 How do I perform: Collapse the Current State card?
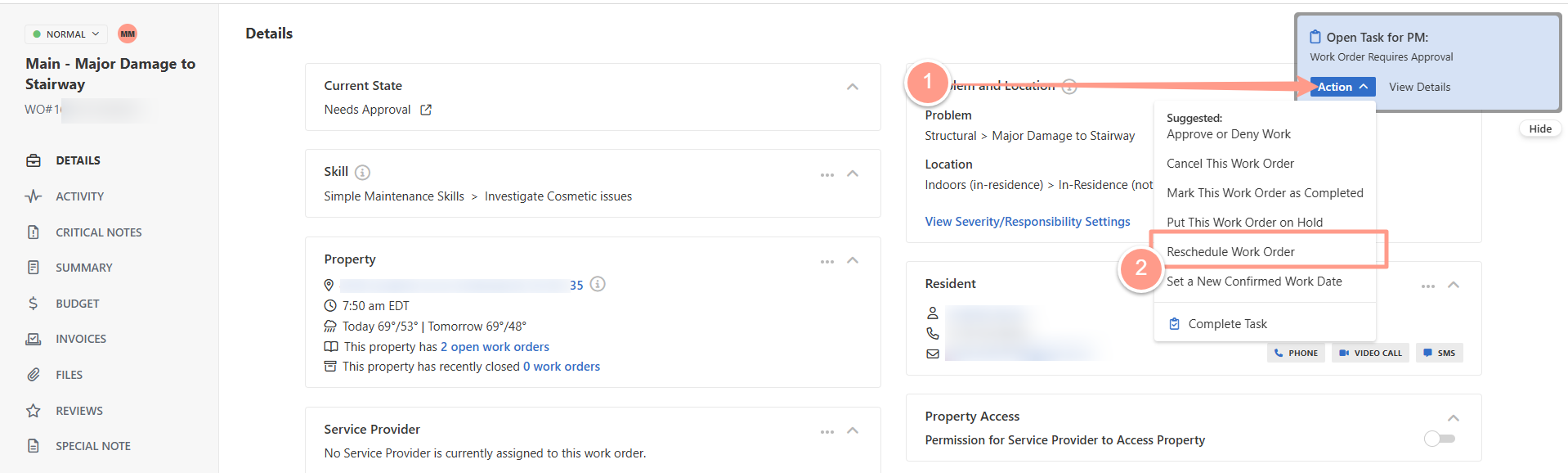click(x=853, y=87)
